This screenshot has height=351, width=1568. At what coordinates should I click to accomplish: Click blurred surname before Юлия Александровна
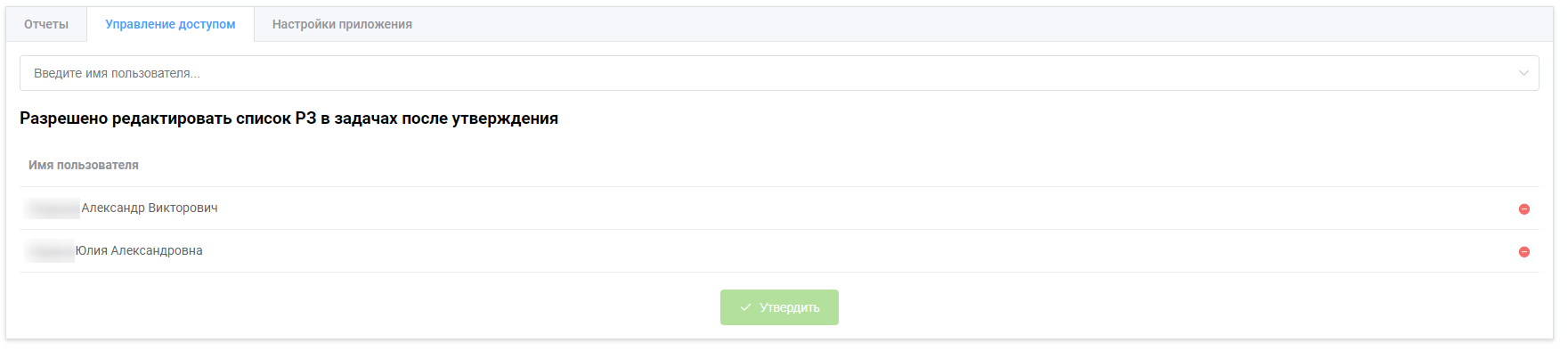click(51, 251)
